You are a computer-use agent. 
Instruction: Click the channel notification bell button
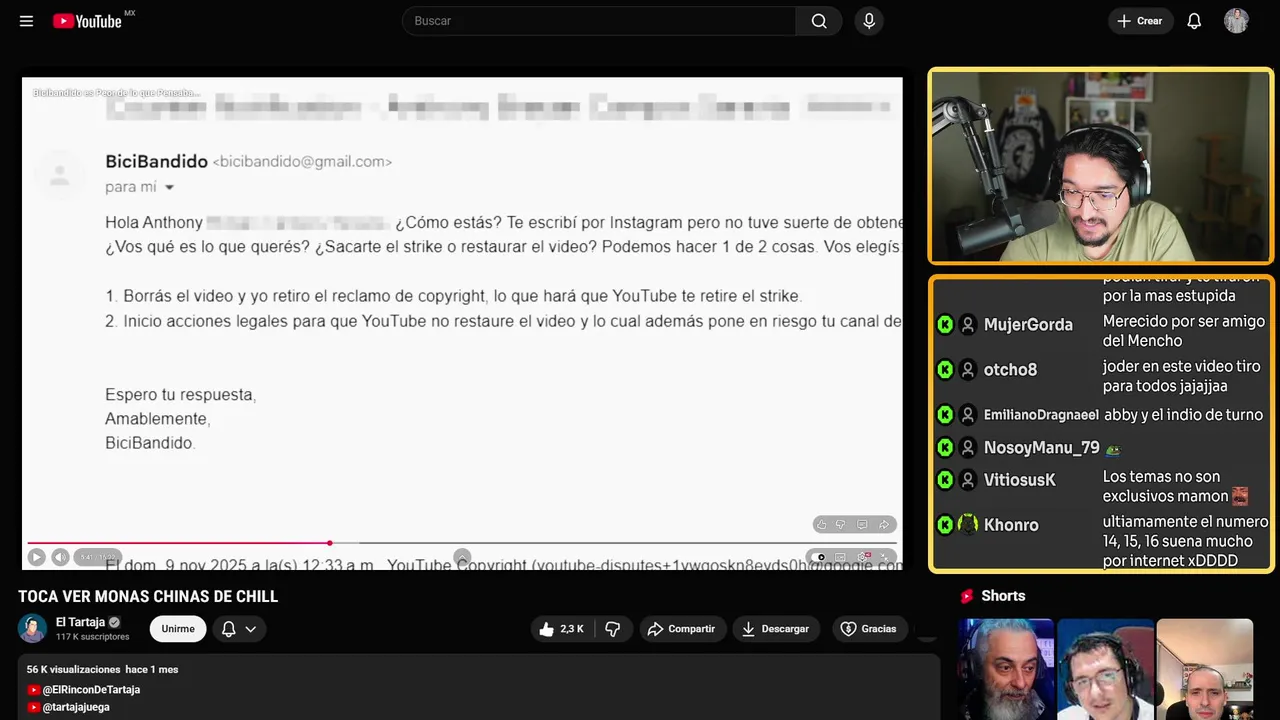(x=228, y=629)
